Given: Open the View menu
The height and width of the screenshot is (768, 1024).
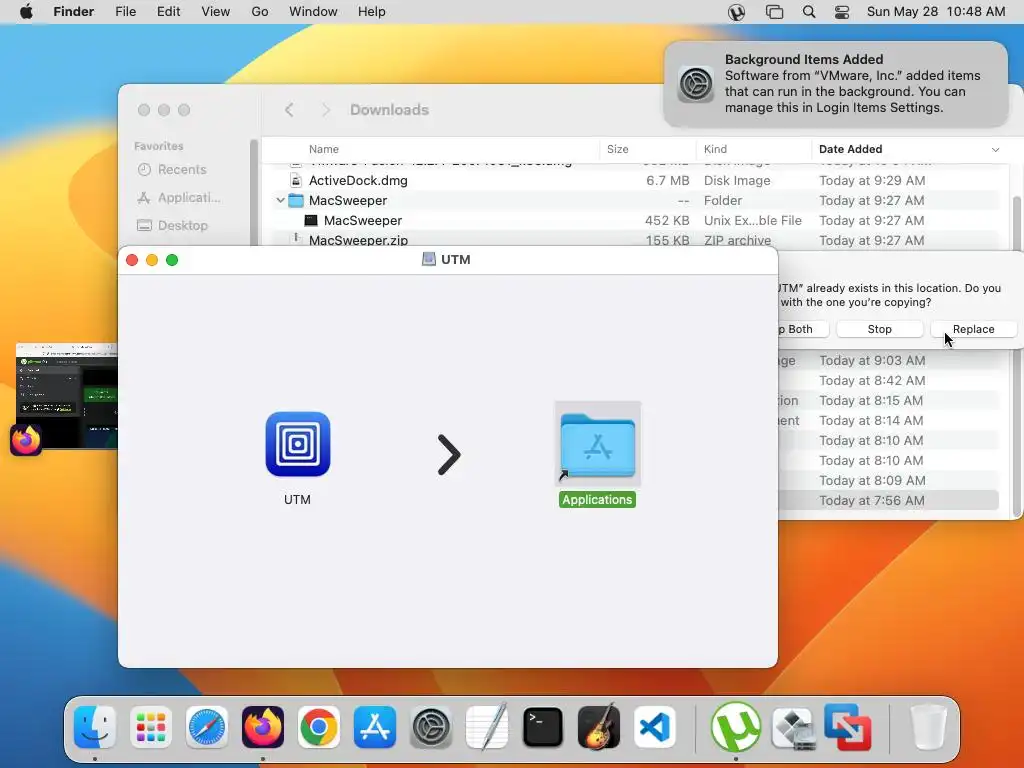Looking at the screenshot, I should click(x=216, y=12).
